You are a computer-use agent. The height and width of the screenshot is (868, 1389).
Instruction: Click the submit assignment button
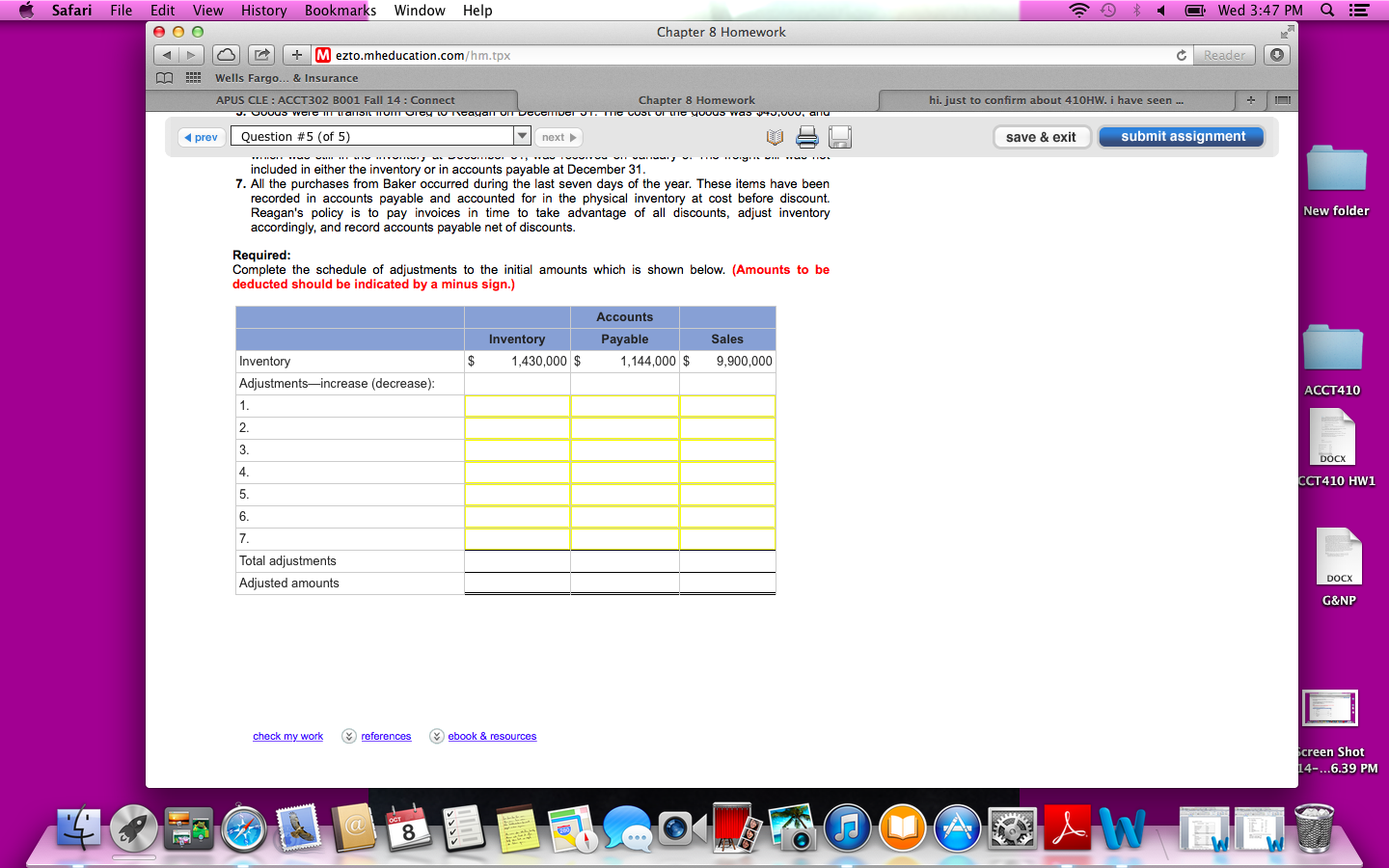point(1183,137)
